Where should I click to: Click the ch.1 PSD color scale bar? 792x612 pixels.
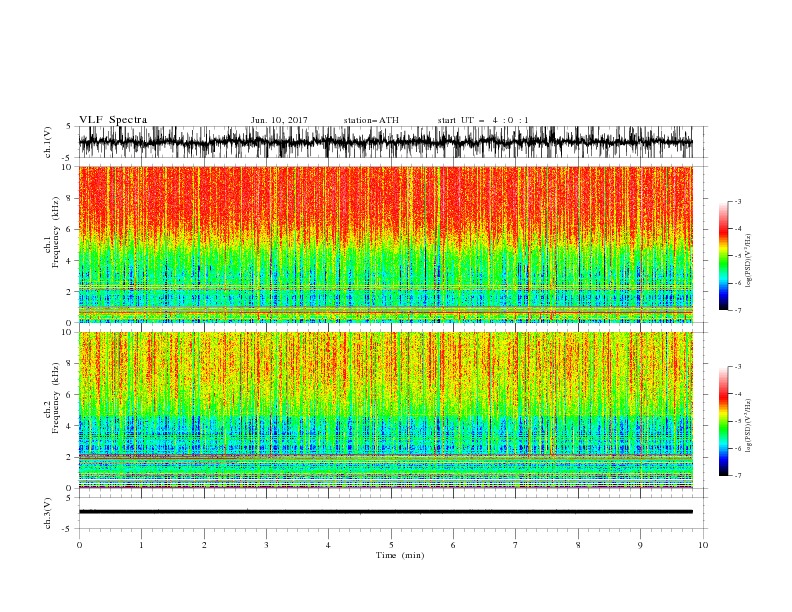click(723, 256)
